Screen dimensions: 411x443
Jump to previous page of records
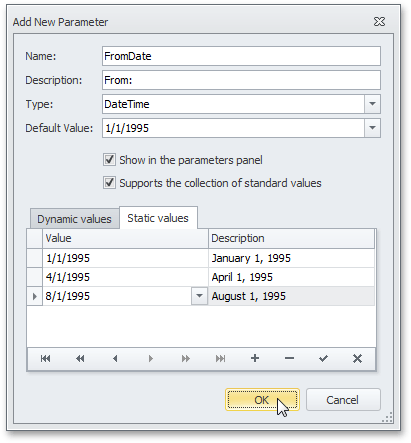click(x=80, y=359)
